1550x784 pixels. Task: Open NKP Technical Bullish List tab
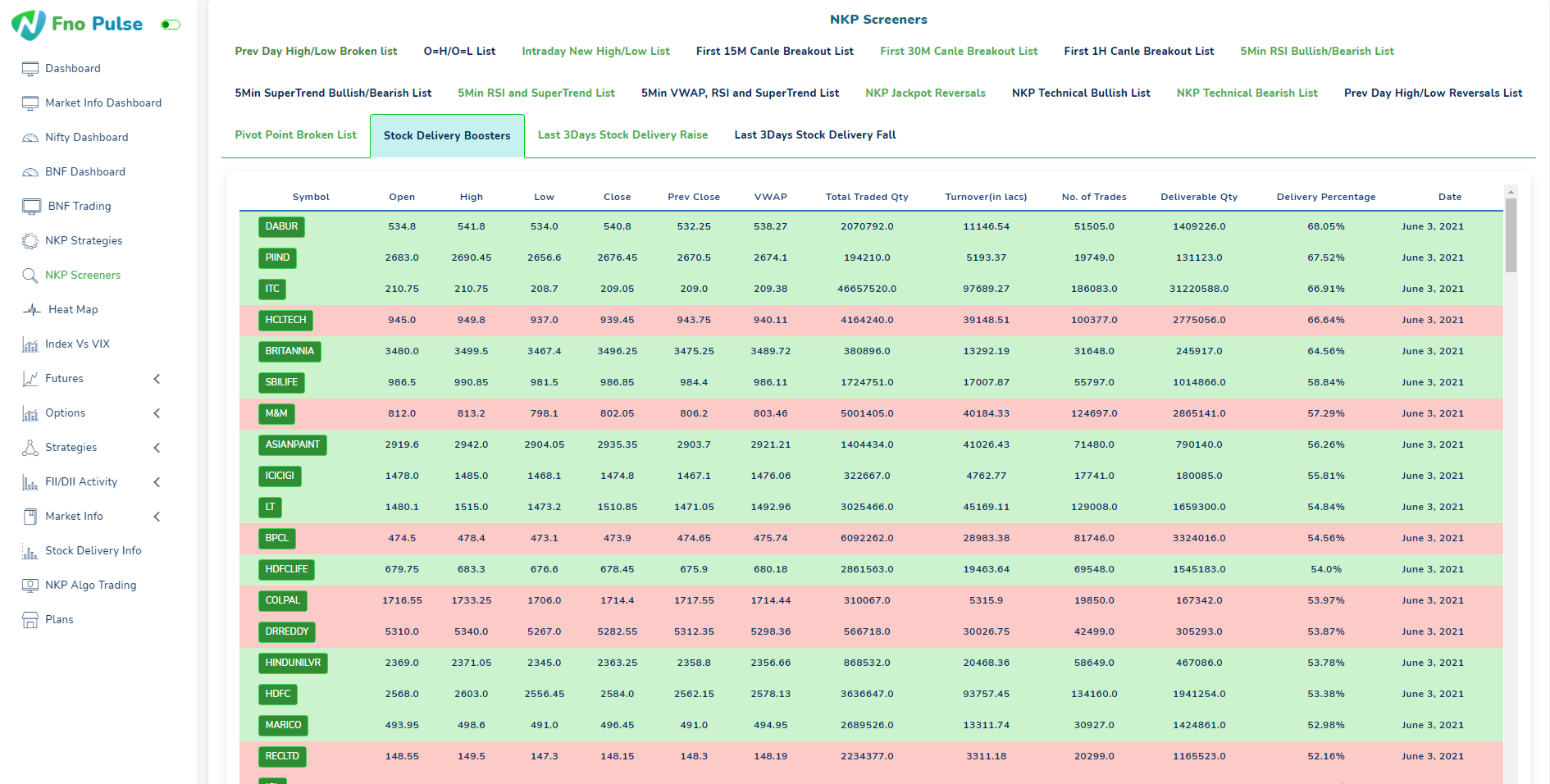pyautogui.click(x=1081, y=93)
